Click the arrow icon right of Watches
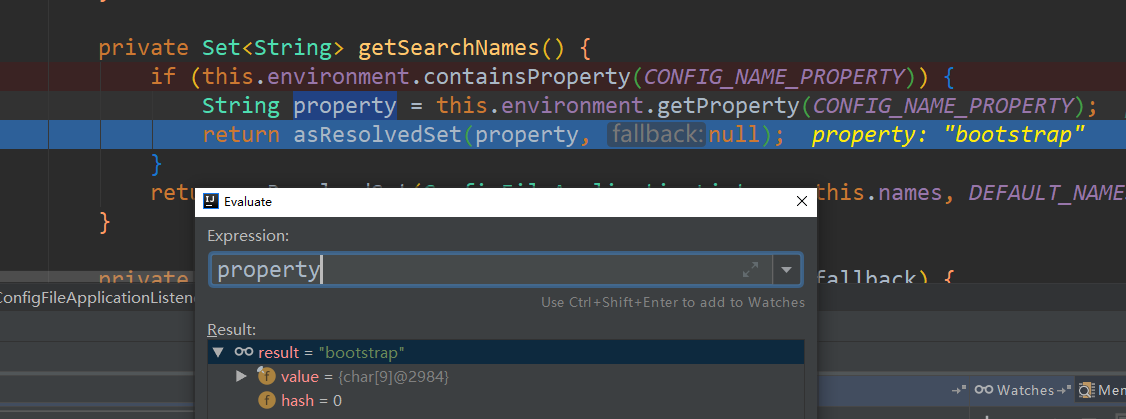1126x419 pixels. tap(1066, 390)
